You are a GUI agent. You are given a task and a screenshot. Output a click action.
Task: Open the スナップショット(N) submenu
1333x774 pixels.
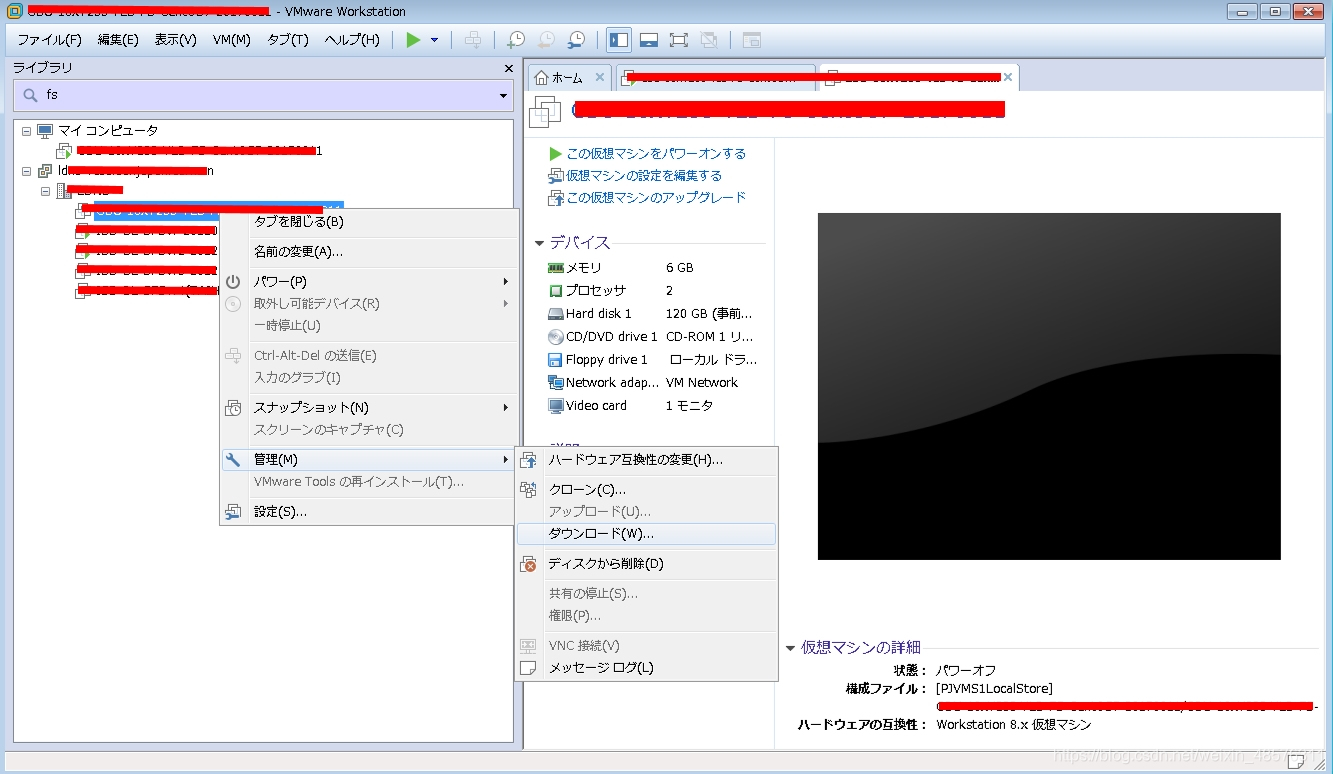pyautogui.click(x=369, y=408)
